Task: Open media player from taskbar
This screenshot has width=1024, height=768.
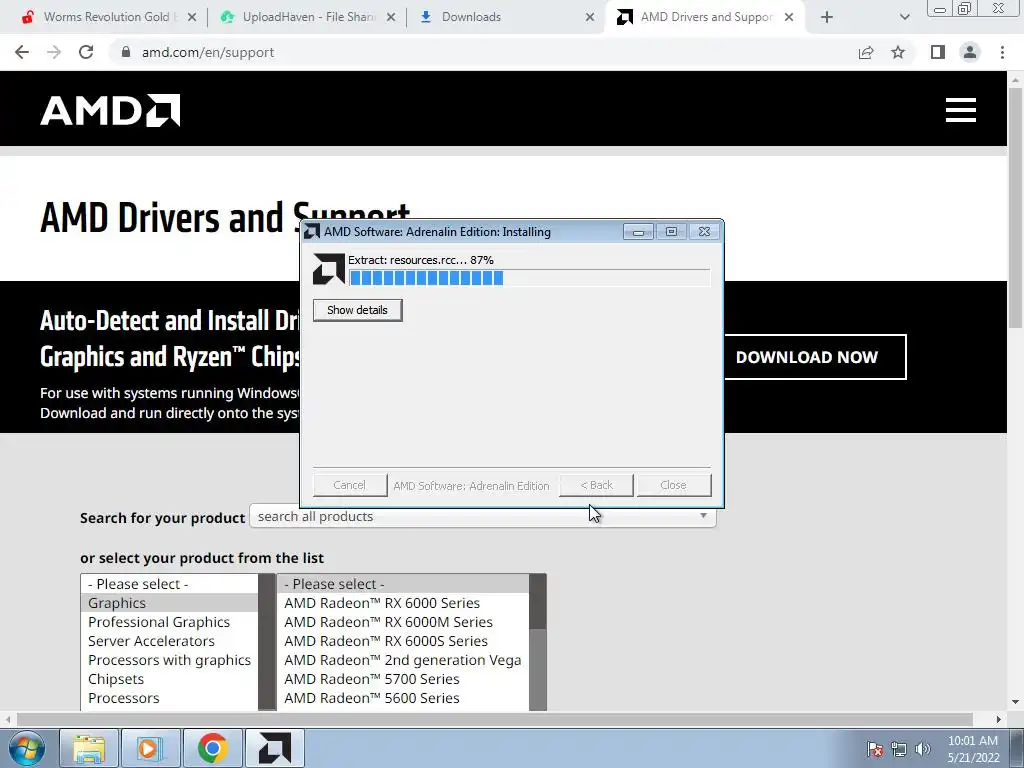Action: 150,748
